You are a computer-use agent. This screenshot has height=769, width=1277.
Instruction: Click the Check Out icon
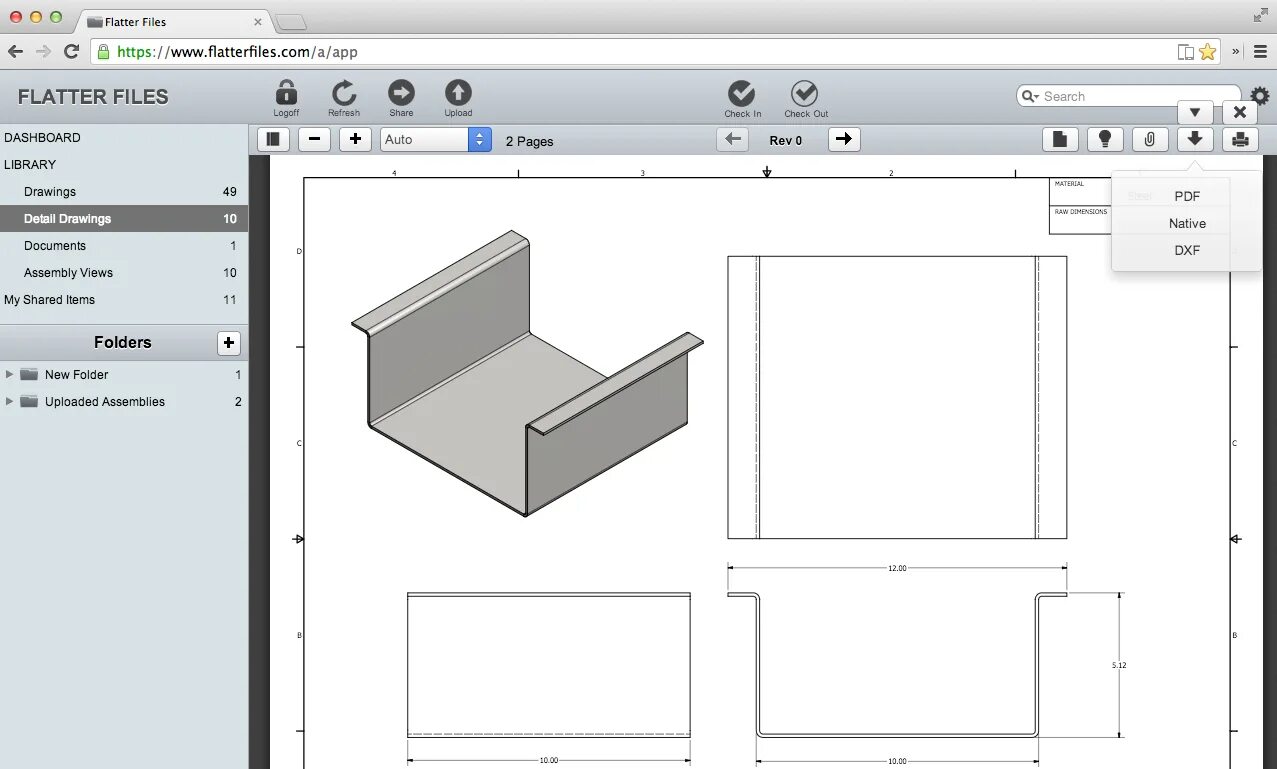pos(805,94)
